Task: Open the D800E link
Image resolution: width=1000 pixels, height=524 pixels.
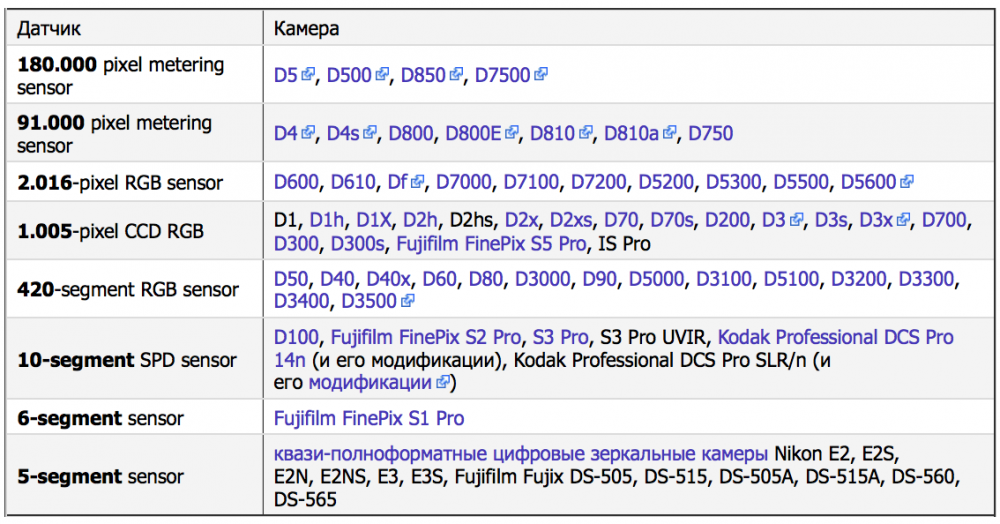Action: point(473,133)
